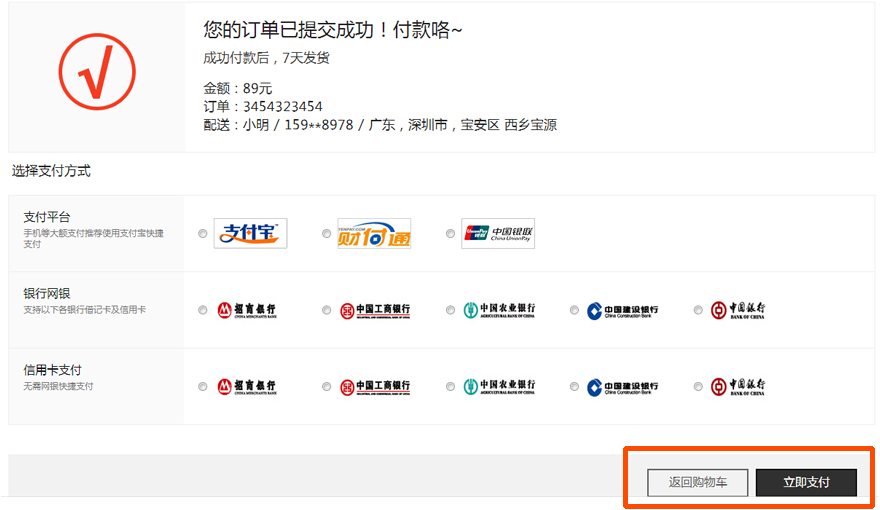Screen dimensions: 880x510
Task: Click the text 成功付款后，7天发货
Action: point(266,58)
